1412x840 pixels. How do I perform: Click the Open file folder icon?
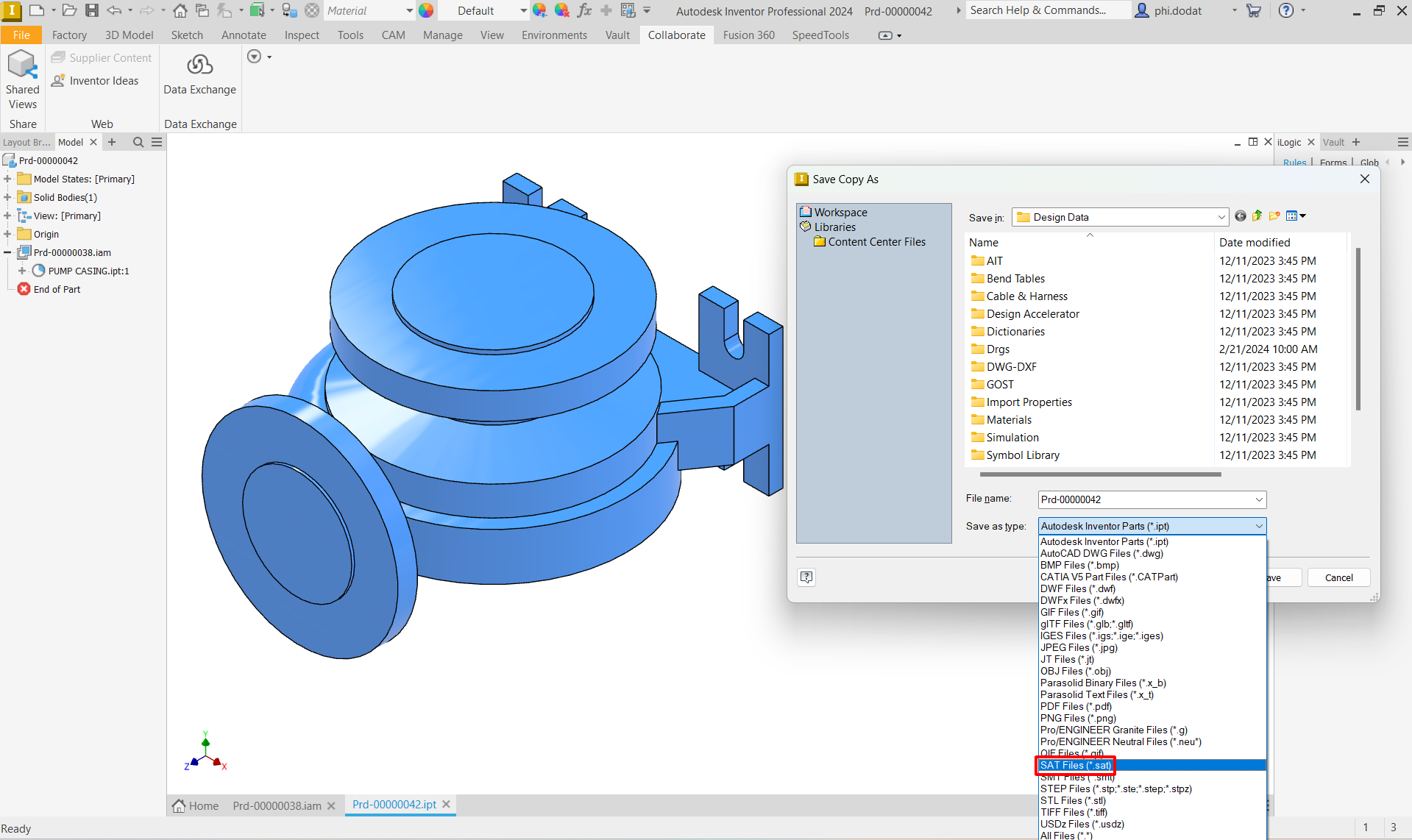[x=69, y=10]
